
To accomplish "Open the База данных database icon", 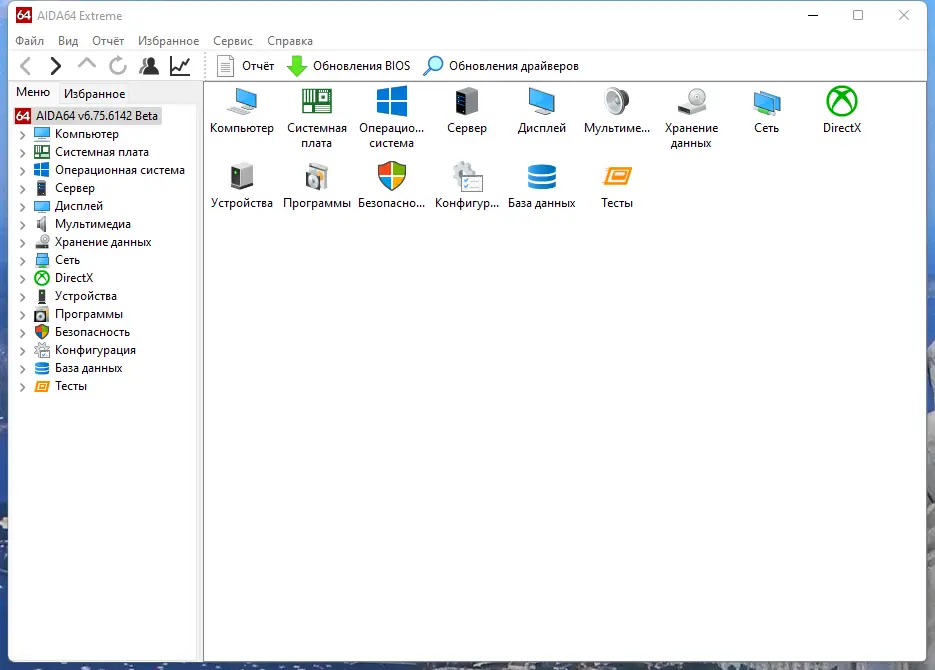I will click(541, 177).
